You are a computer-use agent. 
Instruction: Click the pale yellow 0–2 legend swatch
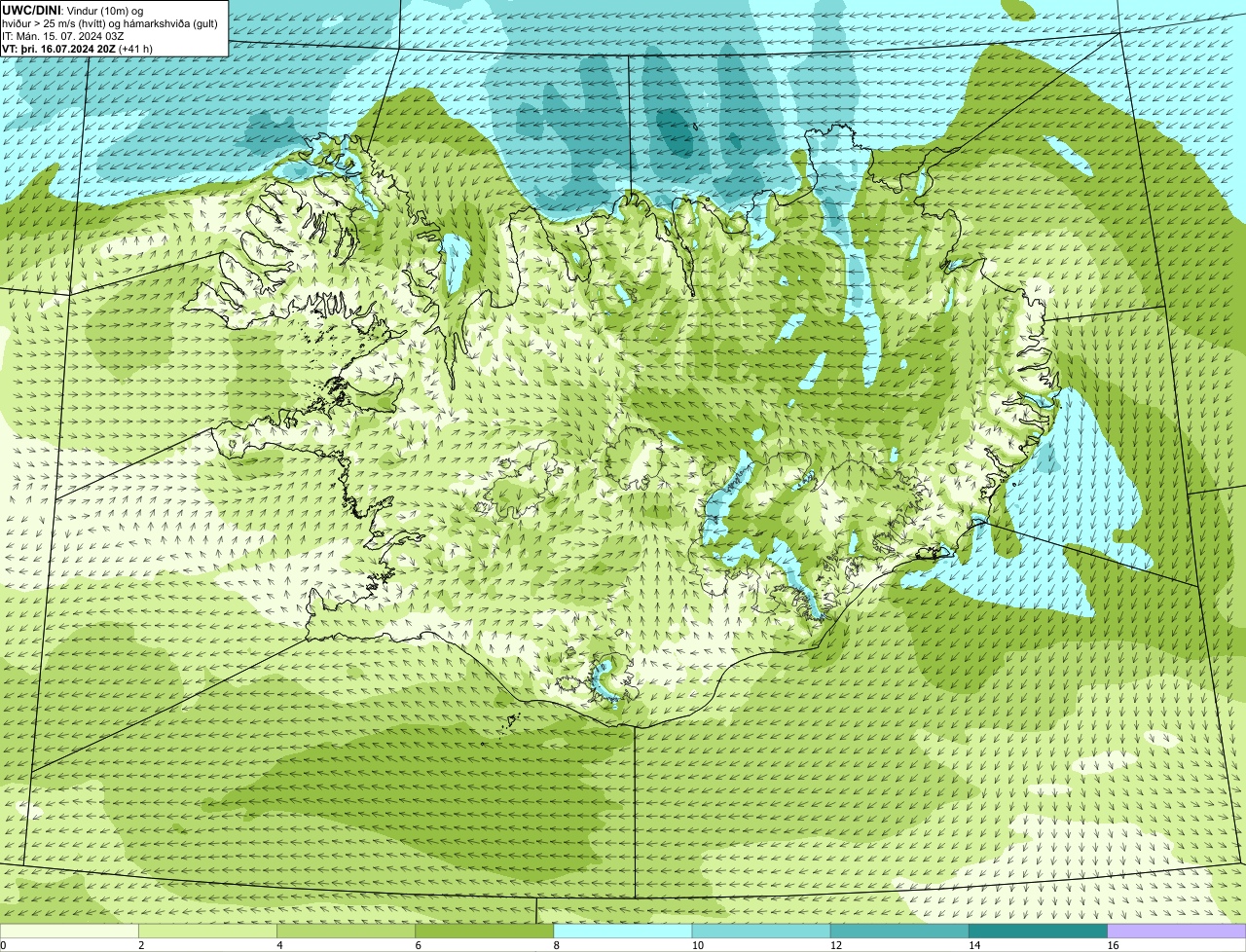(69, 932)
